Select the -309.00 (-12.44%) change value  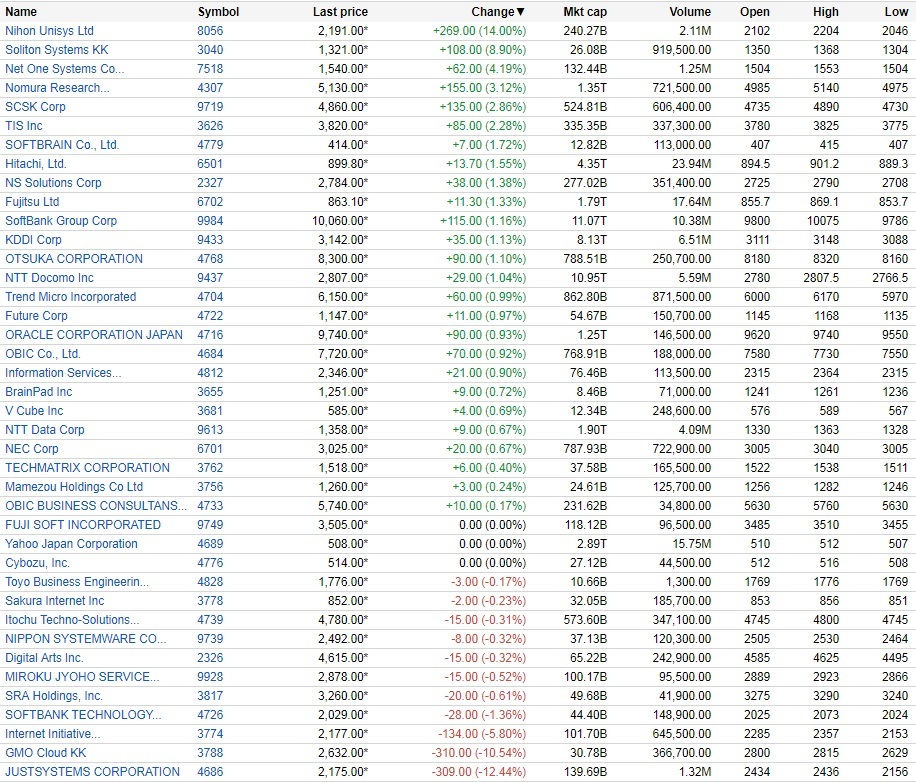(x=478, y=771)
